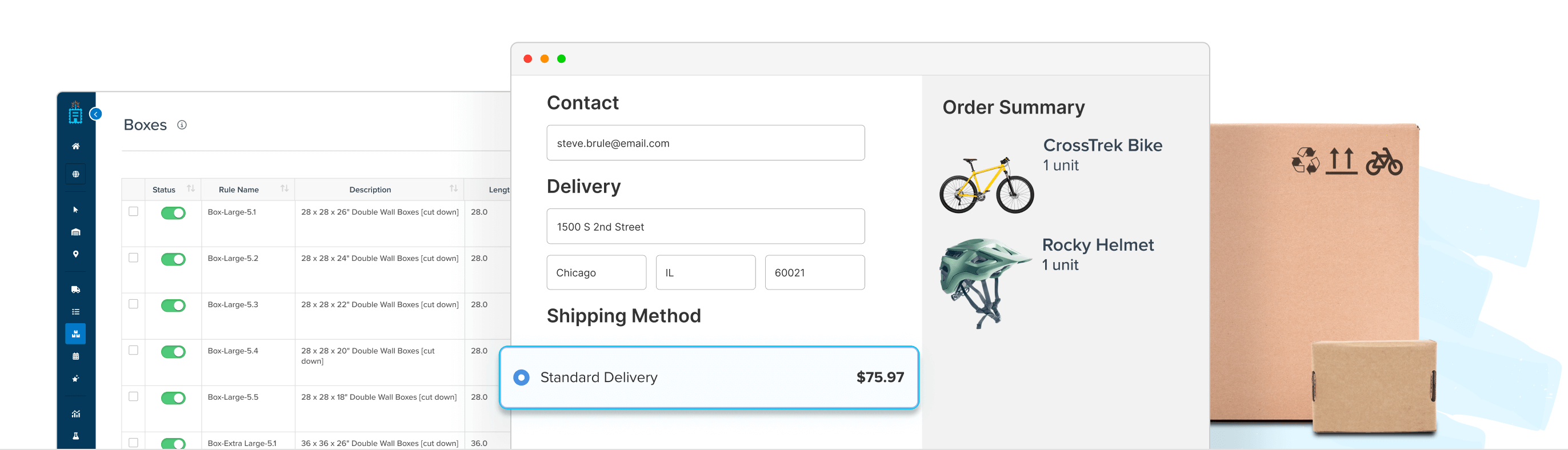This screenshot has width=1568, height=450.
Task: Sort by Status column arrows
Action: pos(190,188)
